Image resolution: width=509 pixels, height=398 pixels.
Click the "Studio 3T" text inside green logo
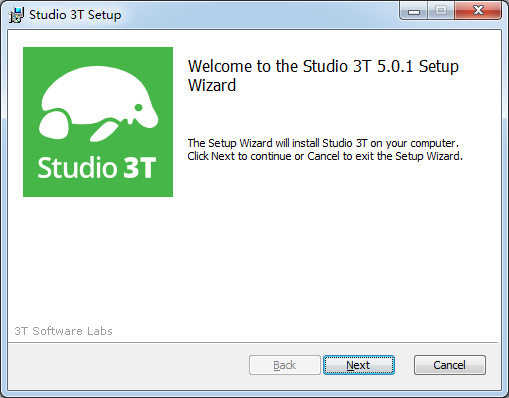pyautogui.click(x=97, y=167)
